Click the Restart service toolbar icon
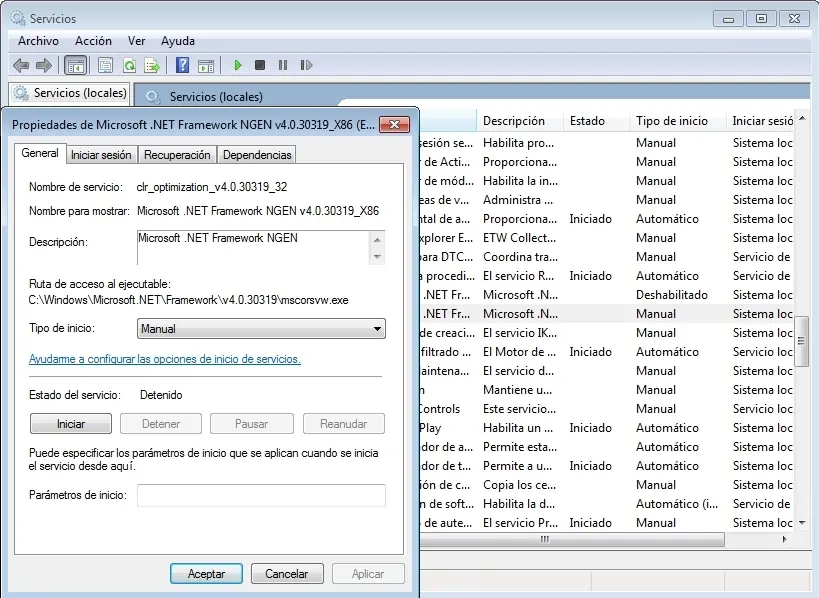 click(306, 65)
